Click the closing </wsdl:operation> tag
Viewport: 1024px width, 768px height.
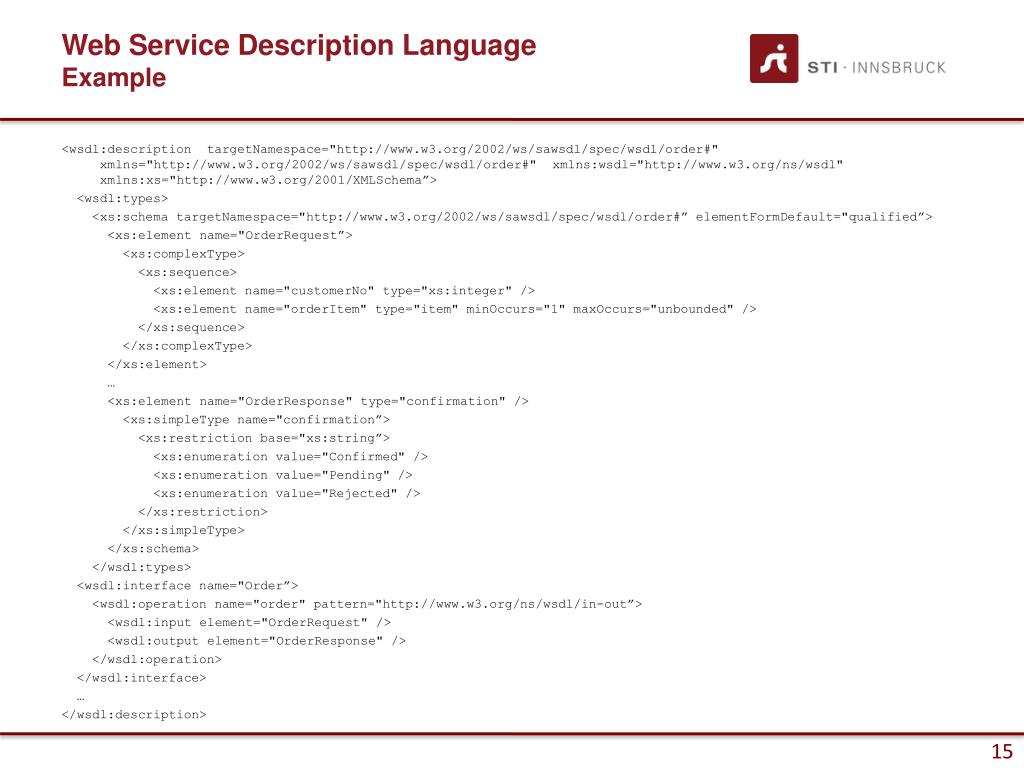pyautogui.click(x=157, y=660)
